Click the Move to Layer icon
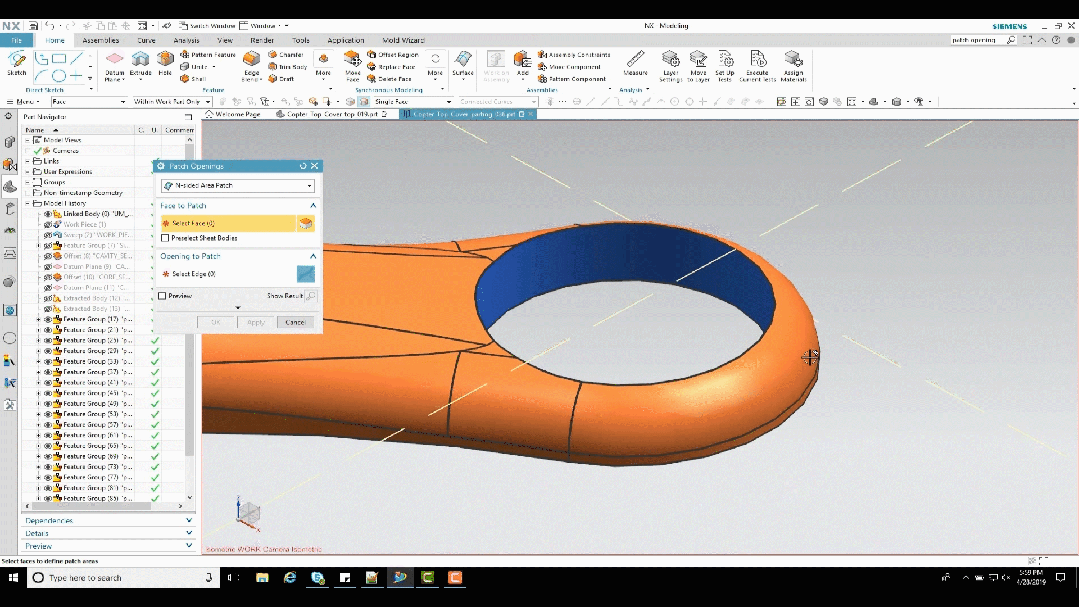Screen dimensions: 1079x607 [x=698, y=66]
